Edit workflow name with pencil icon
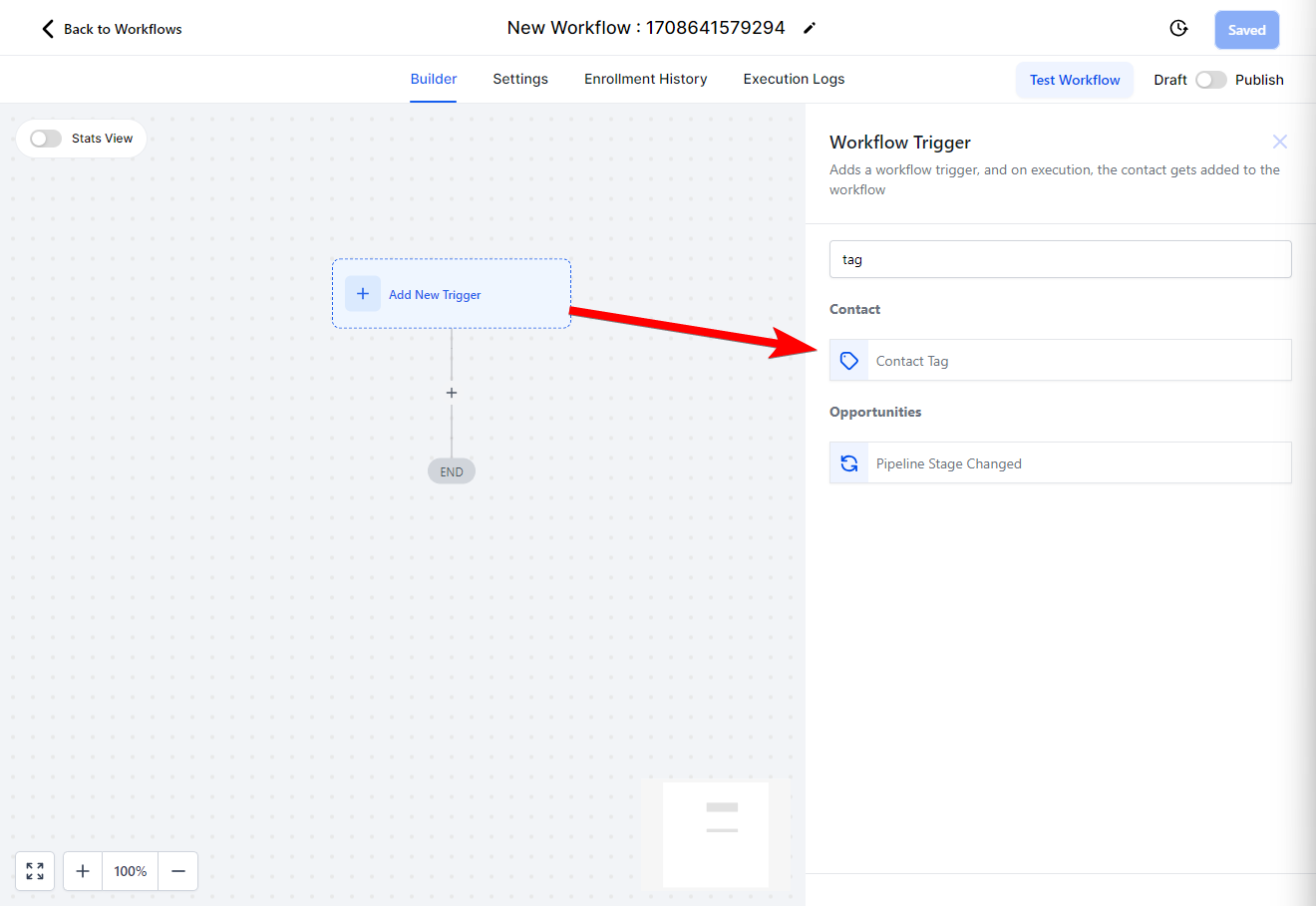Viewport: 1316px width, 906px height. (x=810, y=28)
